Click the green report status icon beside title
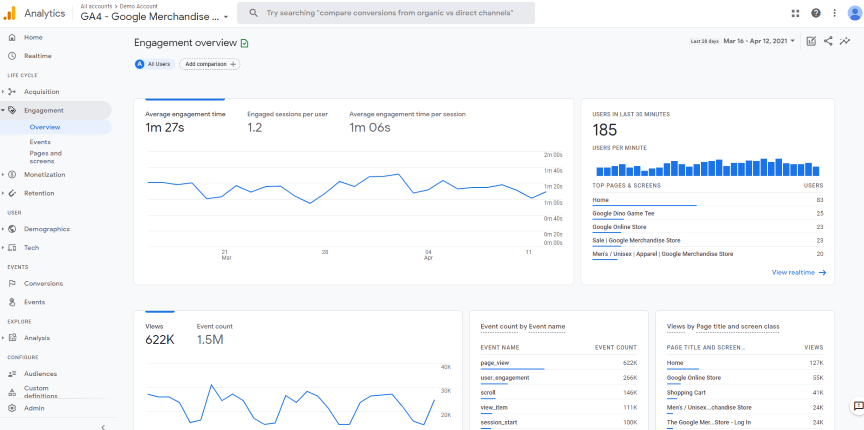 point(245,43)
